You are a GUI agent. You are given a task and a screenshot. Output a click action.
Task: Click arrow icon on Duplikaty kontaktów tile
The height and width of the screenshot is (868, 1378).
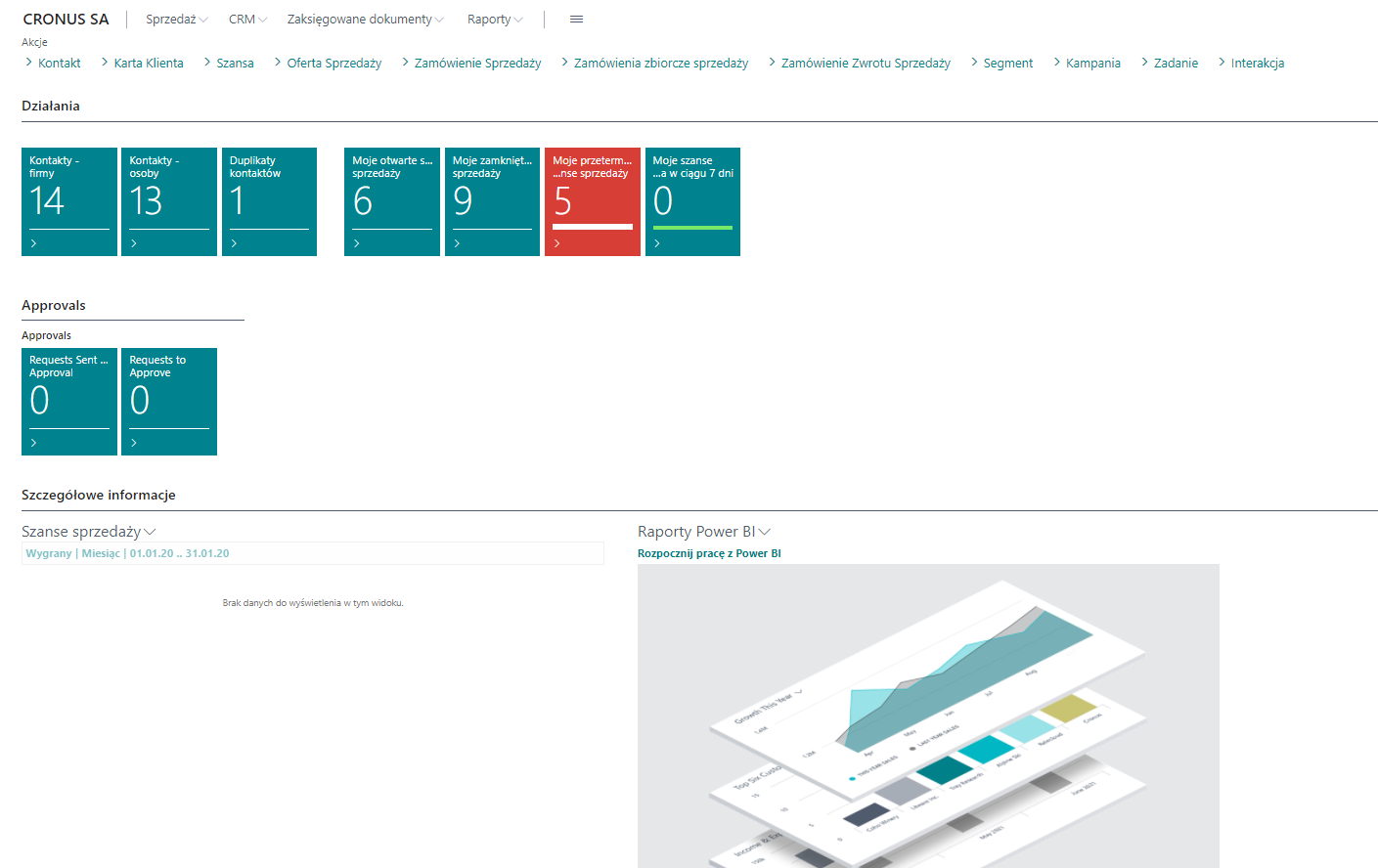[234, 243]
